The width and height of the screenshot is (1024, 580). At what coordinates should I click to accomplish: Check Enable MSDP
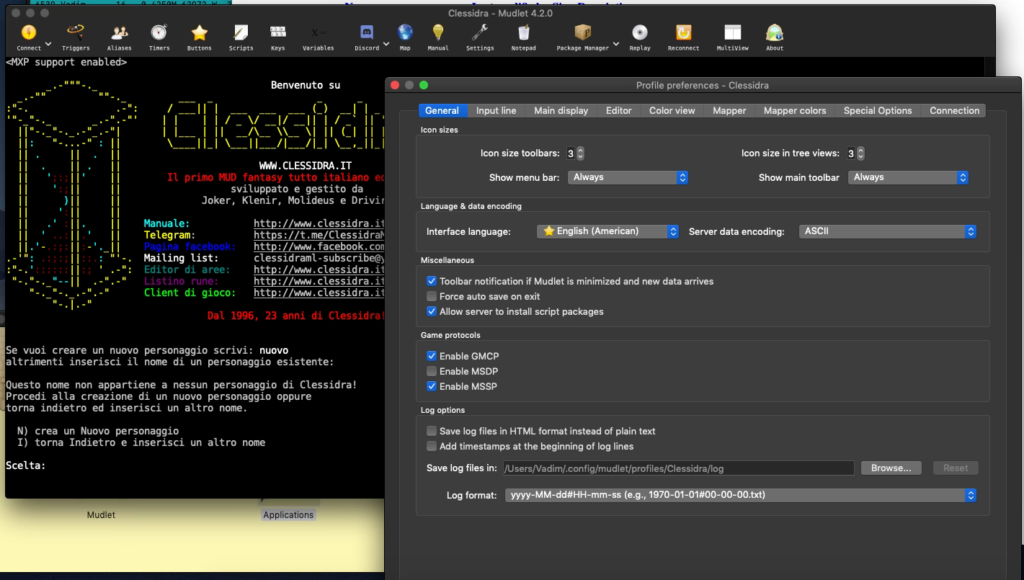click(x=432, y=372)
